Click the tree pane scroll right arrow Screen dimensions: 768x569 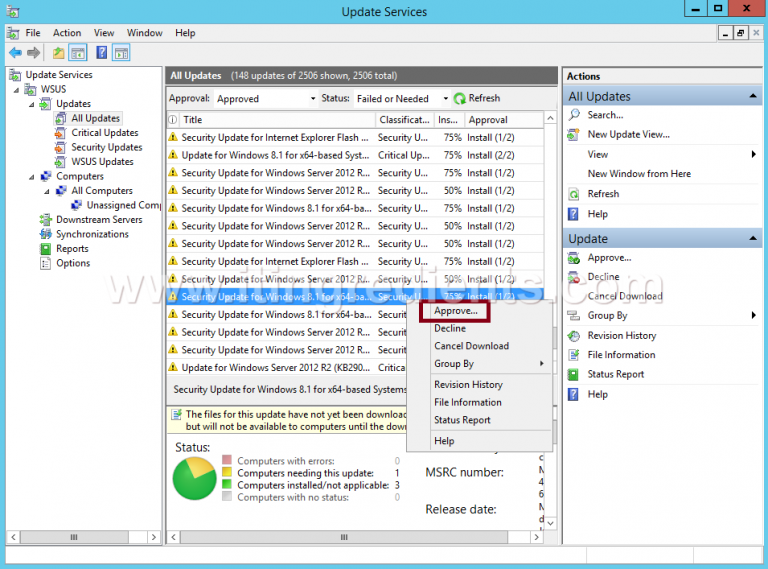[x=154, y=537]
